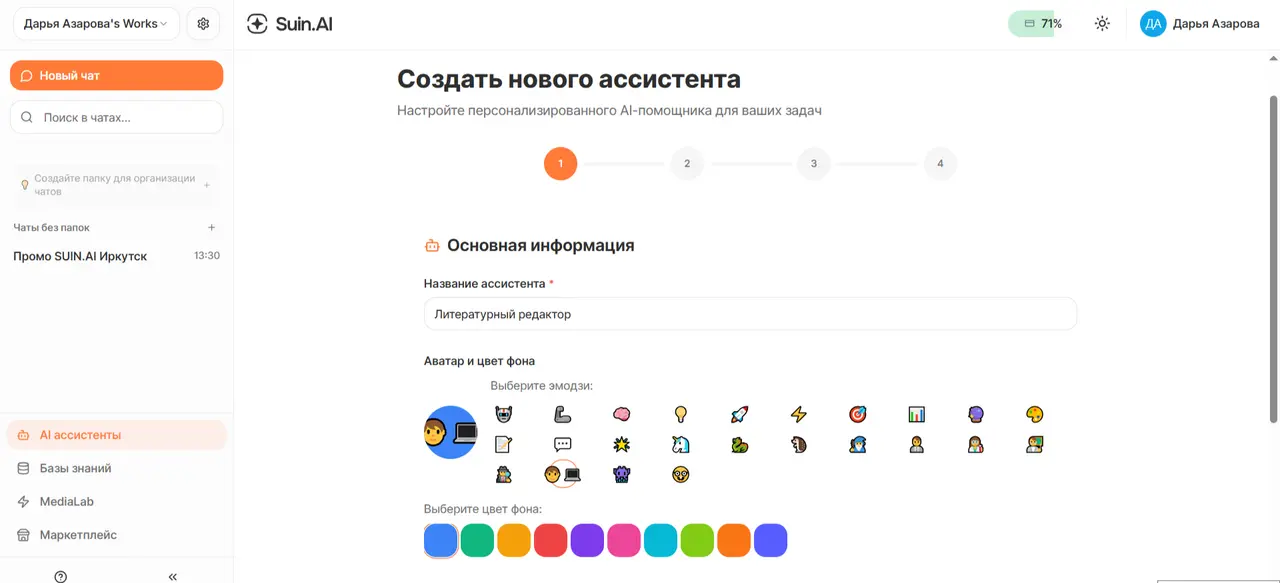Click the Название ассистента input field

(750, 314)
